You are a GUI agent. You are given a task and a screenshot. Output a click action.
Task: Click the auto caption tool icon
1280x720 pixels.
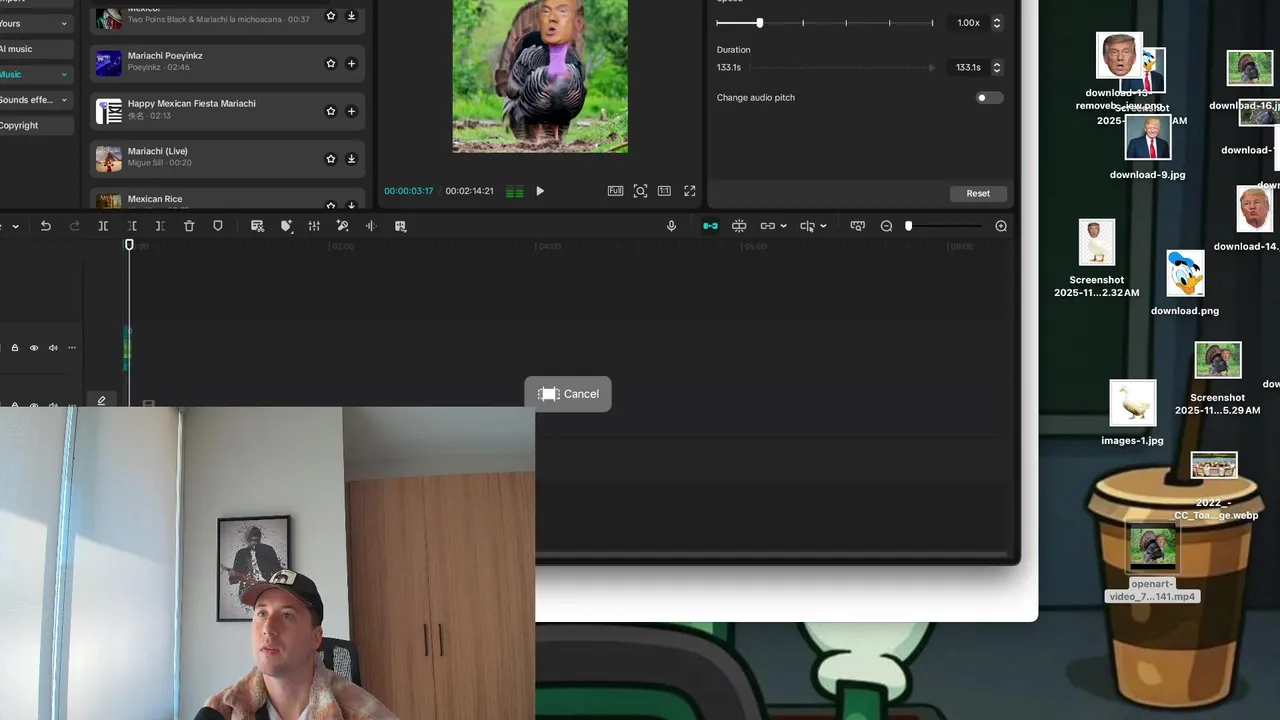click(x=257, y=226)
